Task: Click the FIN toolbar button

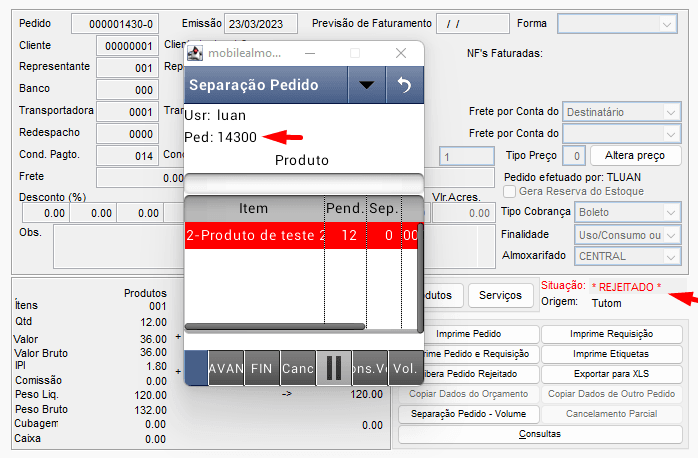Action: [262, 368]
